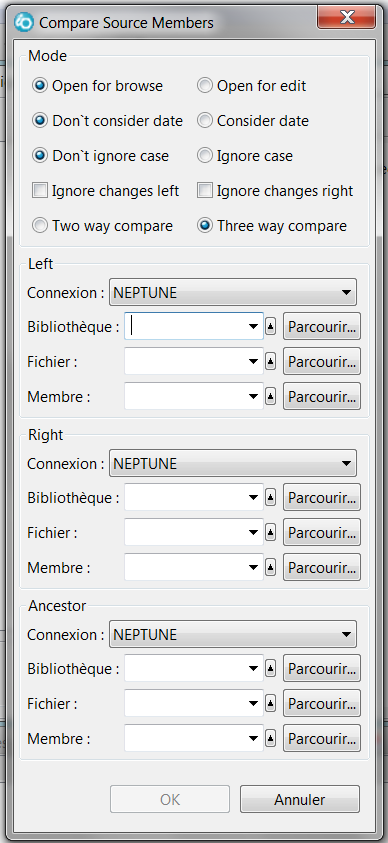Select the Consider date option
This screenshot has width=388, height=843.
[x=253, y=121]
